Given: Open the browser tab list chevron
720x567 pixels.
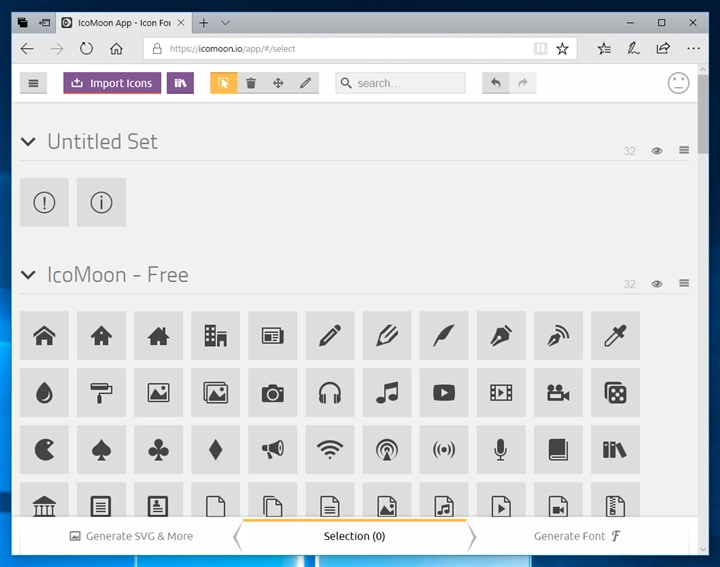Looking at the screenshot, I should point(225,23).
